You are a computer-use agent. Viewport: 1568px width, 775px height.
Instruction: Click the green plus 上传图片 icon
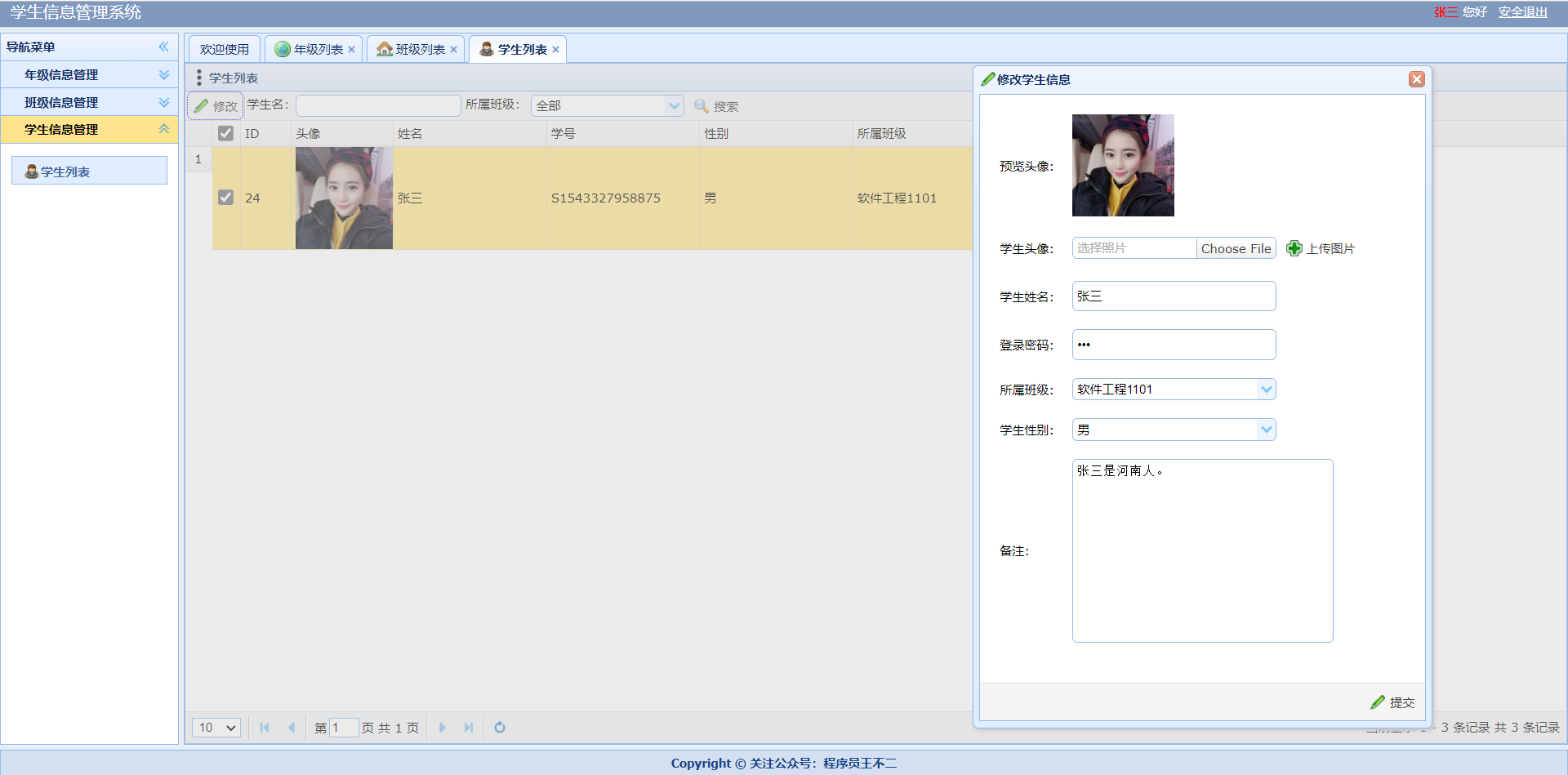(x=1294, y=247)
